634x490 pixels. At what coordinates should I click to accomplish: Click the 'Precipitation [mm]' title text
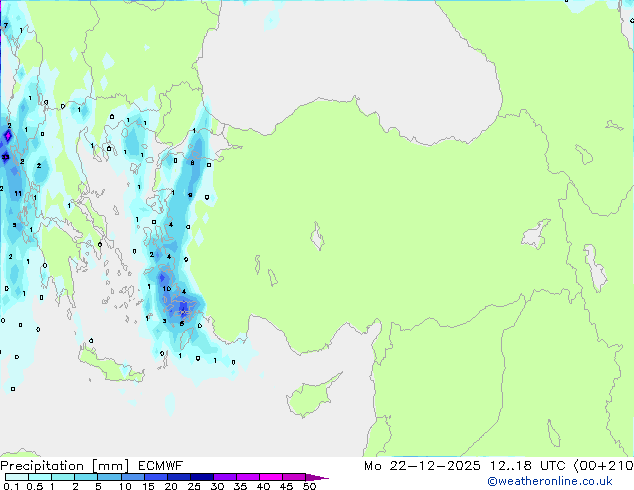pos(65,466)
